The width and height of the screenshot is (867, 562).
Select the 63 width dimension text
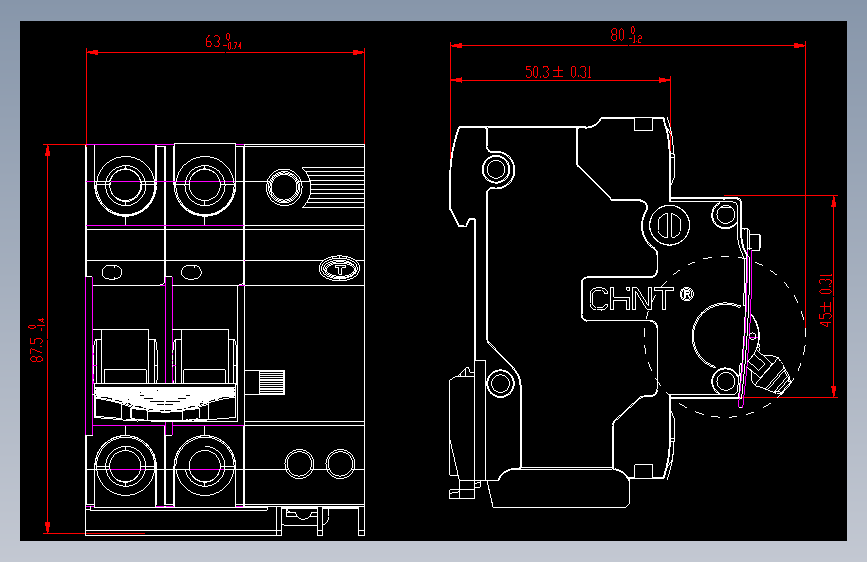(223, 41)
